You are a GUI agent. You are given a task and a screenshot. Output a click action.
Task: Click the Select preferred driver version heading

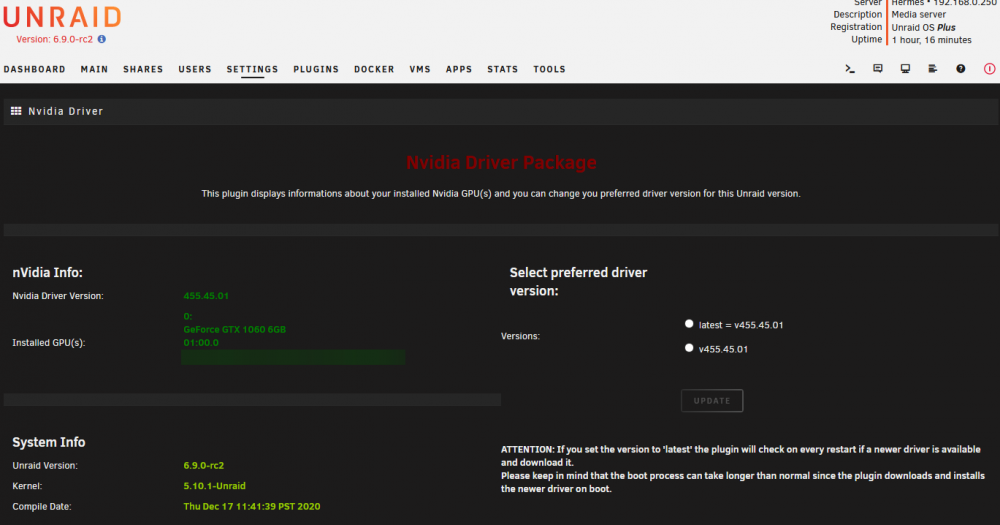point(578,281)
